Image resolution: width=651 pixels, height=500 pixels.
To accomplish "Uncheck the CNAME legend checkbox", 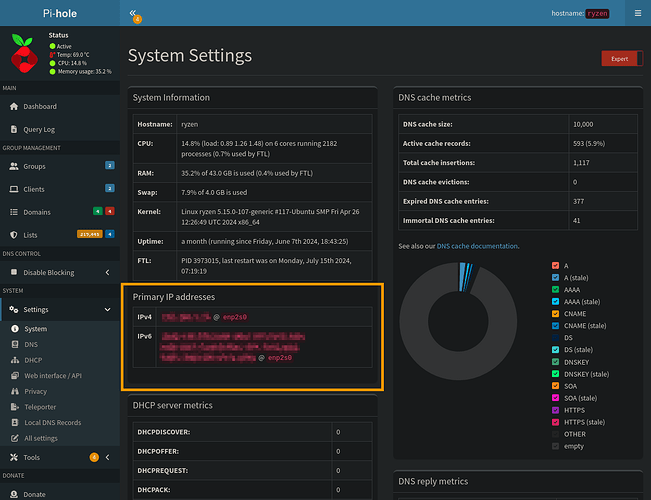I will [555, 312].
